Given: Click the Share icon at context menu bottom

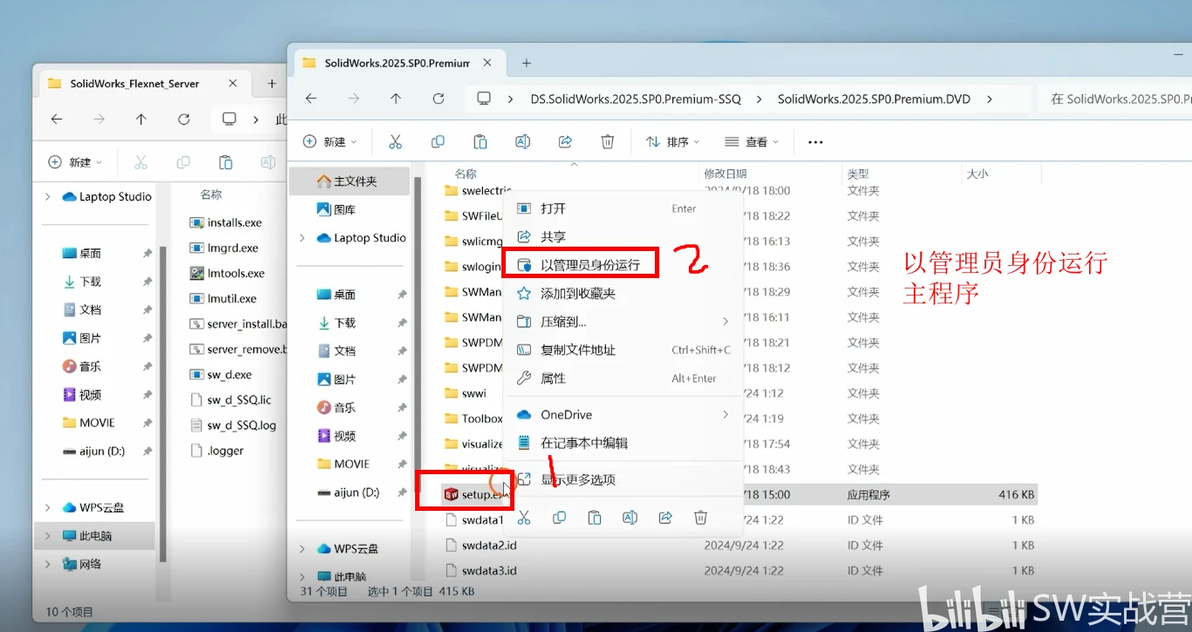Looking at the screenshot, I should click(x=665, y=518).
